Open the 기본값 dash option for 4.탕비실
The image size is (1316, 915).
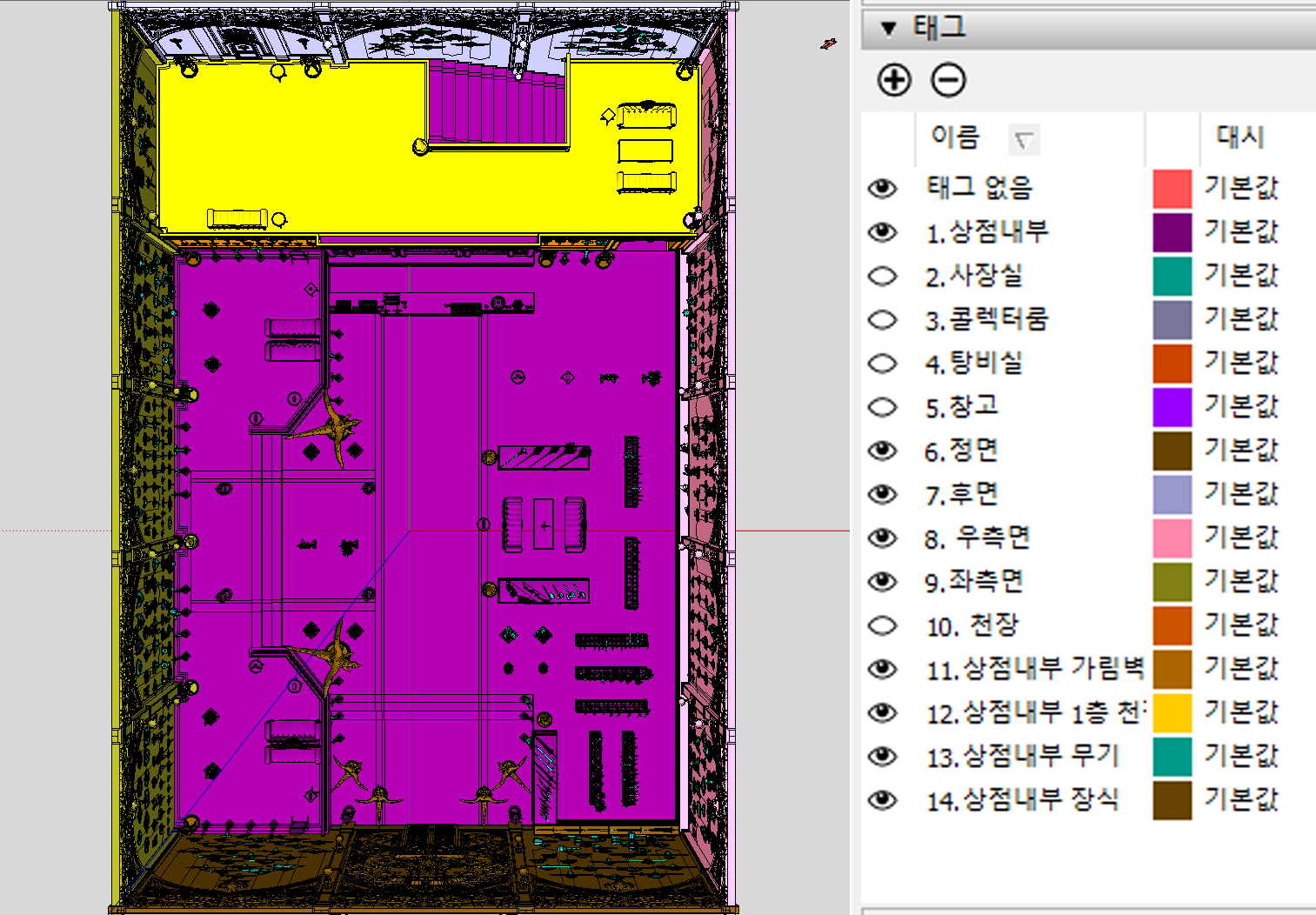(x=1241, y=363)
